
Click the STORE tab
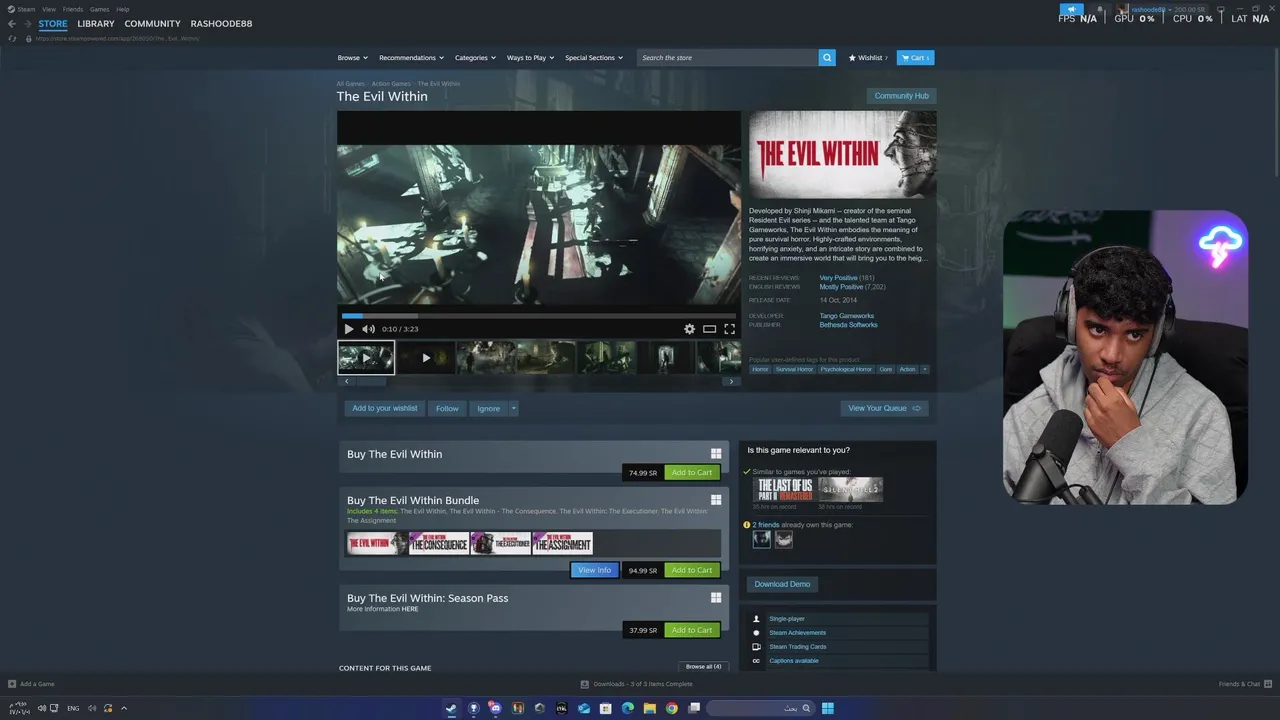[53, 24]
